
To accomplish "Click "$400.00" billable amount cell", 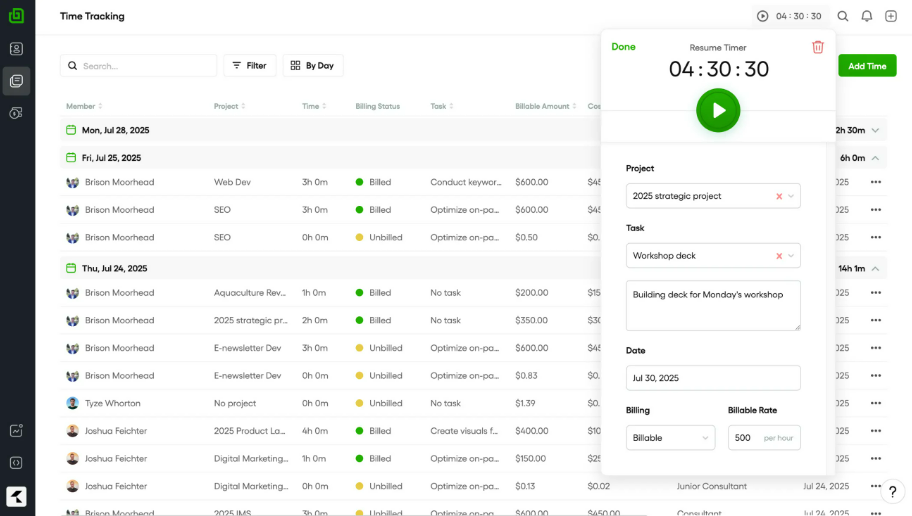I will (x=532, y=431).
